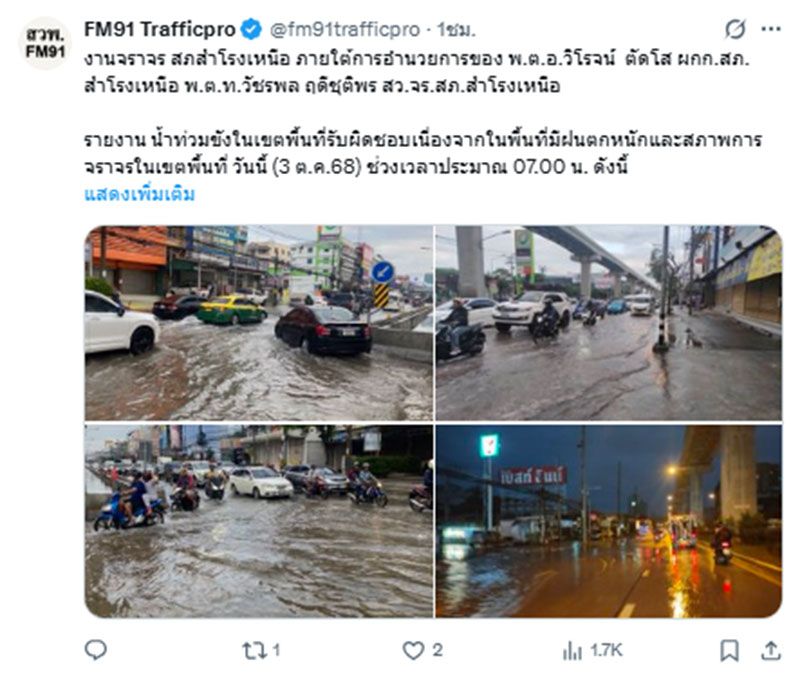Click the FM91 Trafficpro display name
This screenshot has width=800, height=674.
coord(160,30)
